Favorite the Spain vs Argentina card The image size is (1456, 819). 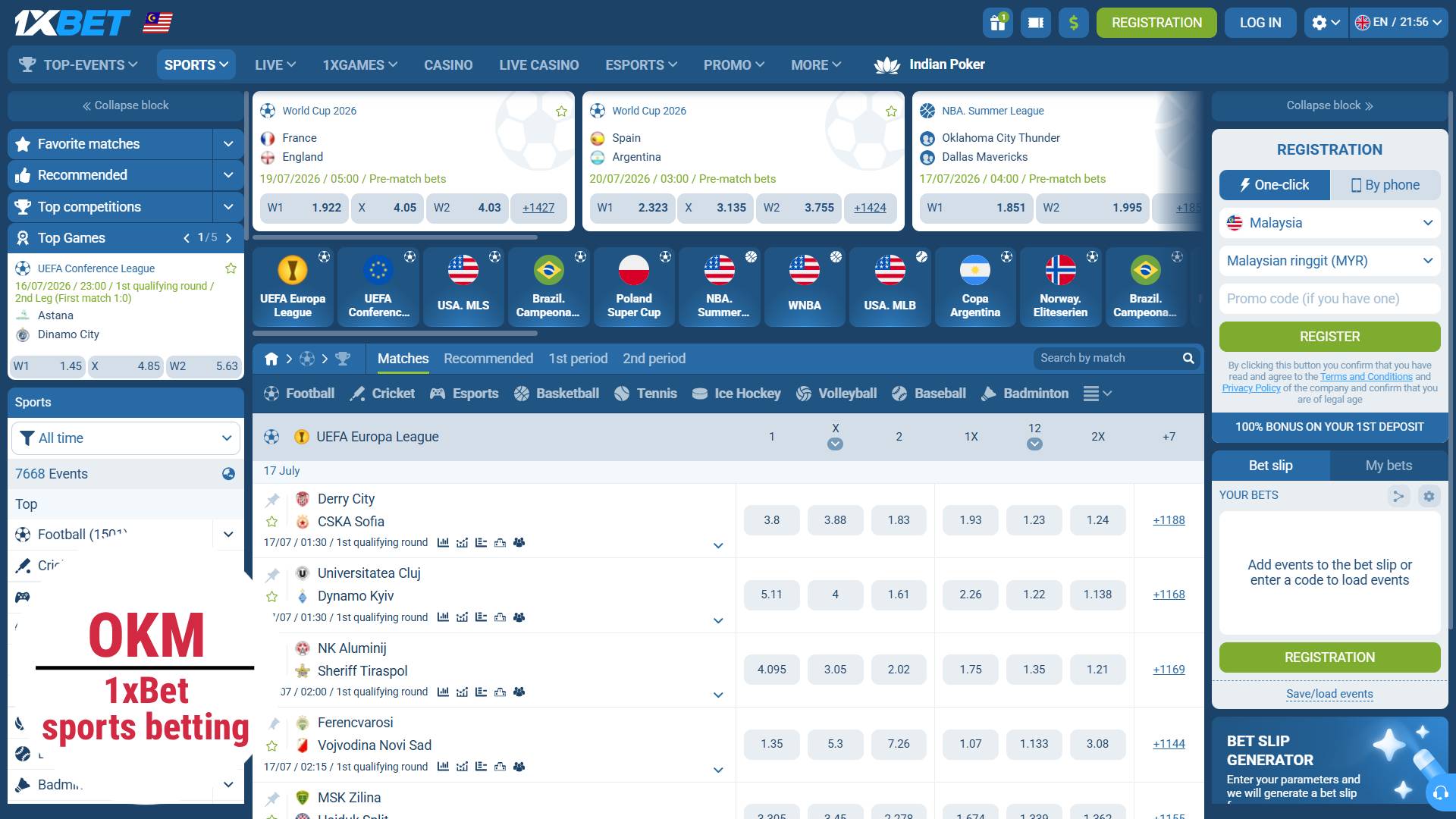click(891, 111)
